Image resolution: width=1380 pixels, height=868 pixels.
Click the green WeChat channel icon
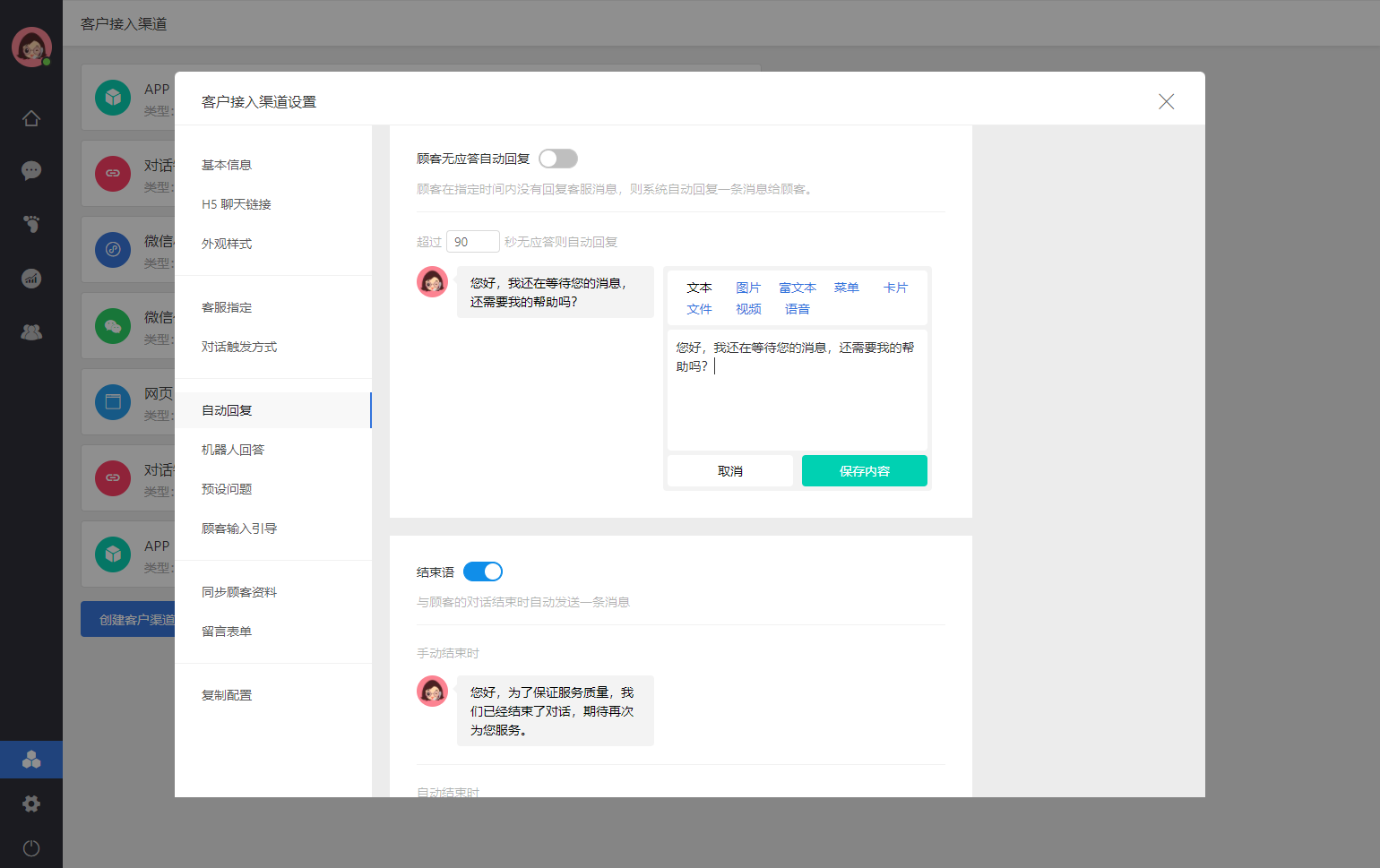tap(113, 325)
